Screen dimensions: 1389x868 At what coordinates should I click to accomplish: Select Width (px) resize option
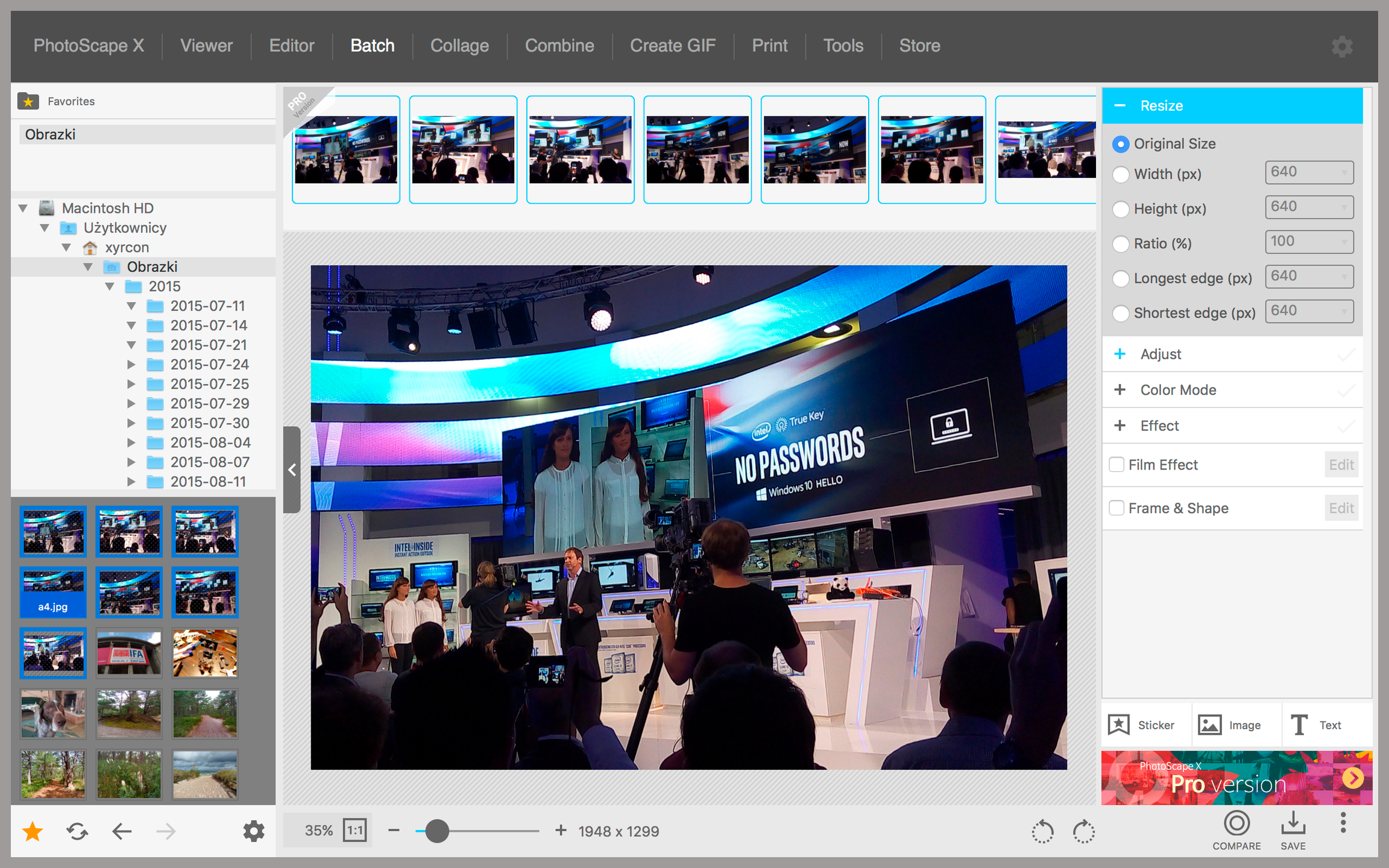click(1121, 174)
